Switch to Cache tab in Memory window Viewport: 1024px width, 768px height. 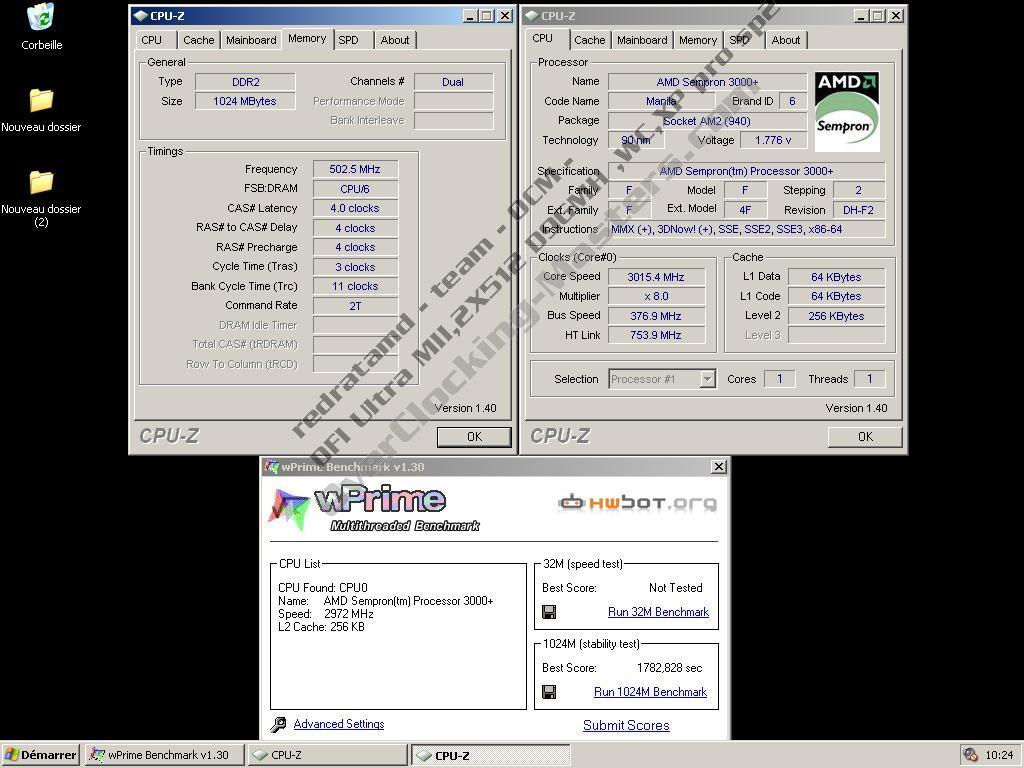(199, 40)
